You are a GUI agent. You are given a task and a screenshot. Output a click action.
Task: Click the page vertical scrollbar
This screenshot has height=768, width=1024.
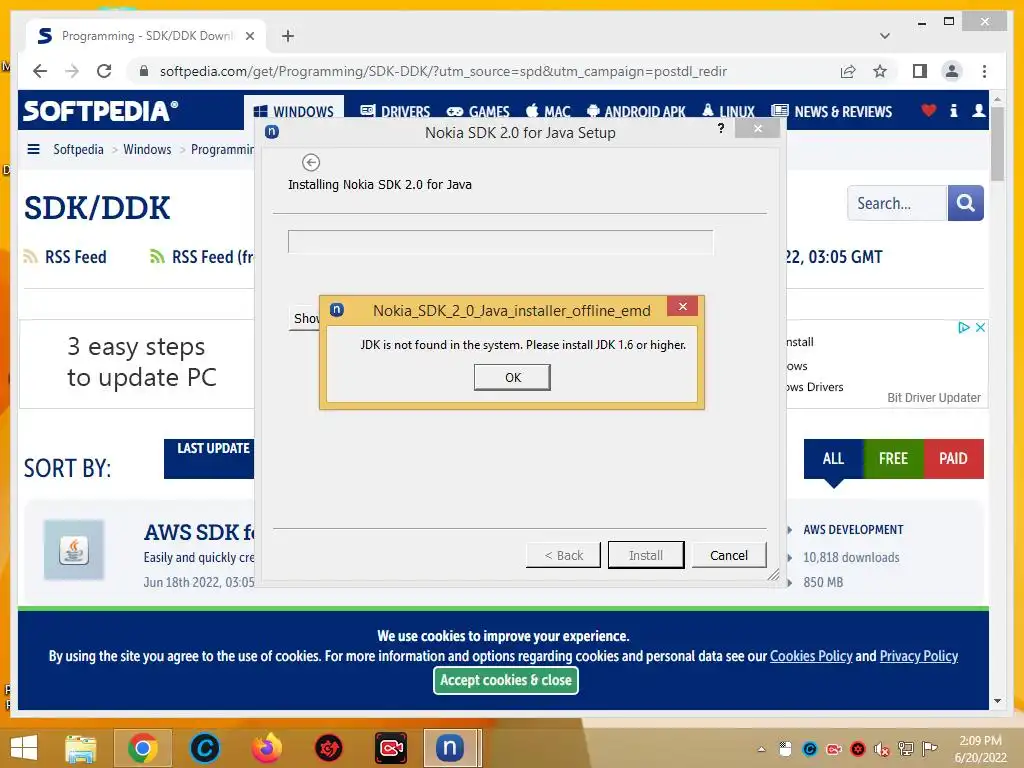[x=997, y=144]
